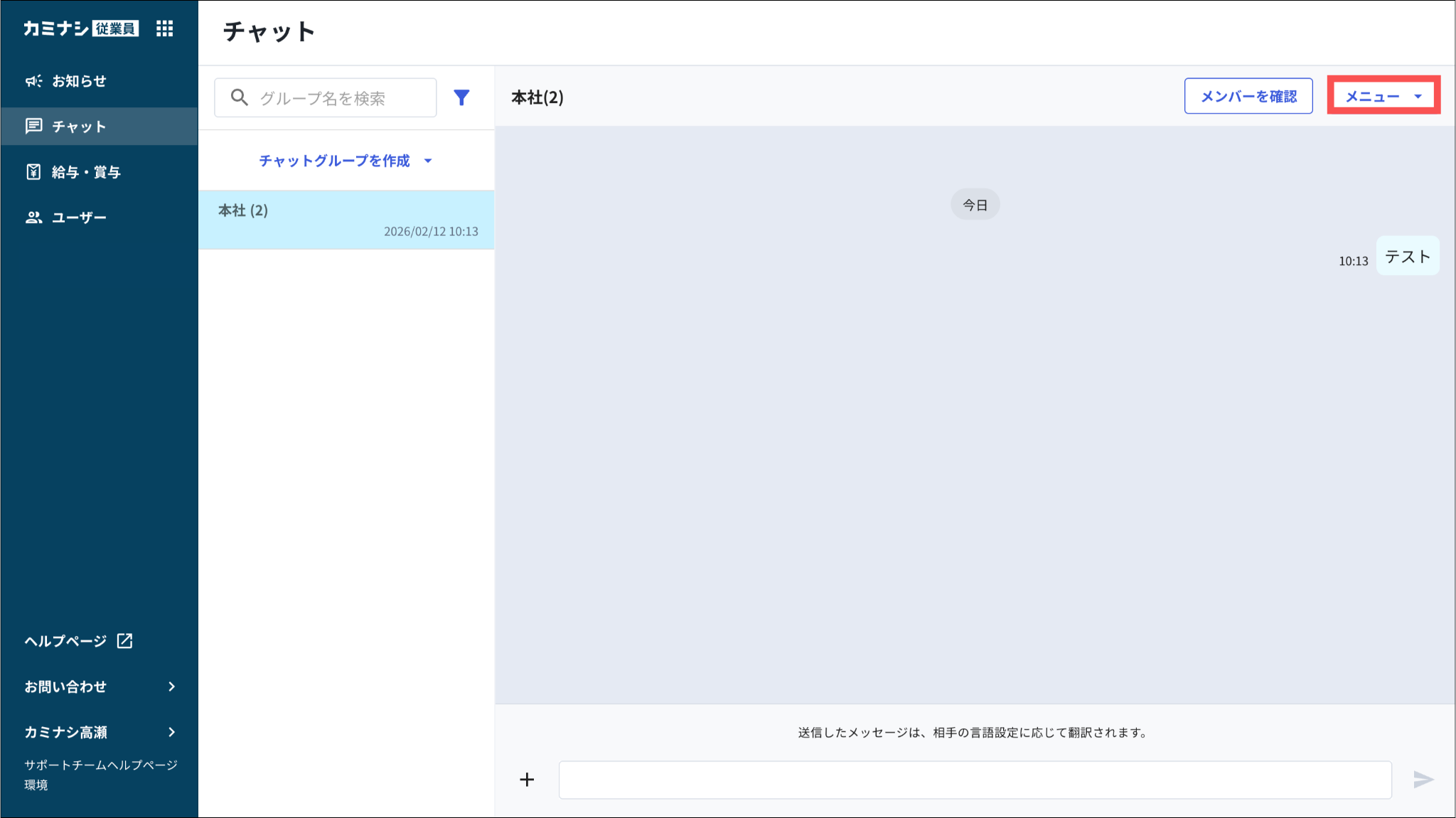Screen dimensions: 1456x818
Task: Go to お知らせ in the sidebar
Action: click(x=78, y=81)
